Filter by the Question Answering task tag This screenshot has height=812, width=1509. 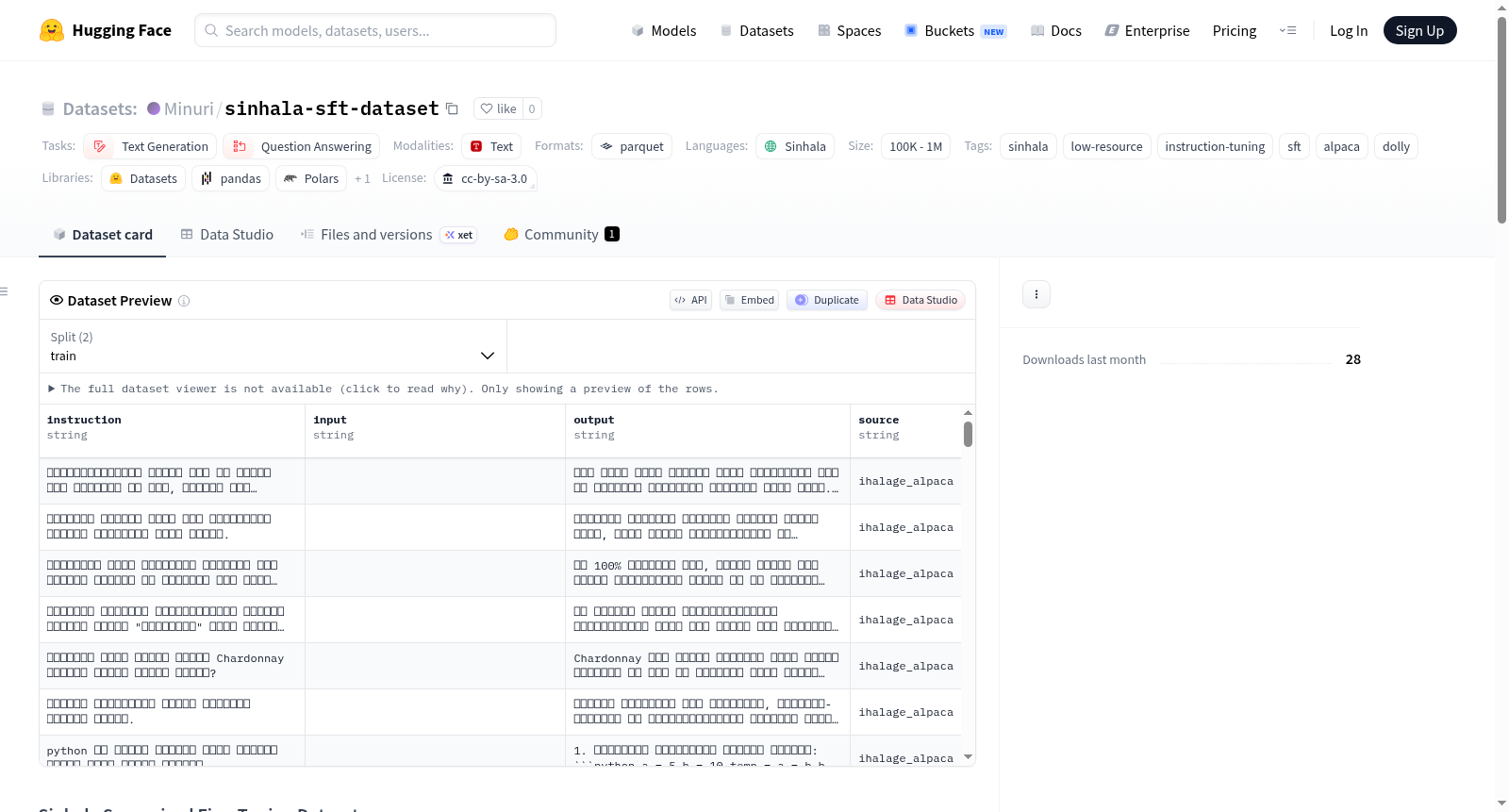point(302,146)
